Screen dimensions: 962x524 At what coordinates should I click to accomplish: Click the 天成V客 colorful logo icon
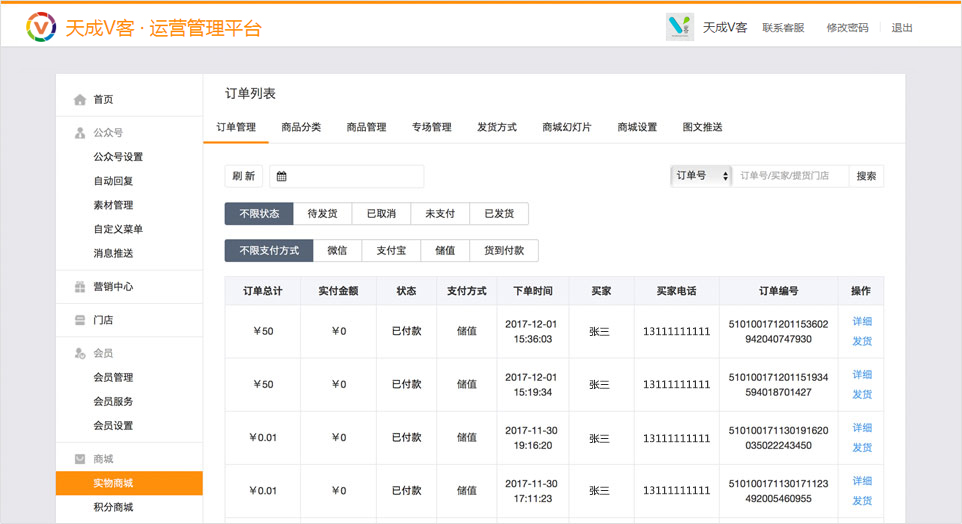pyautogui.click(x=41, y=28)
